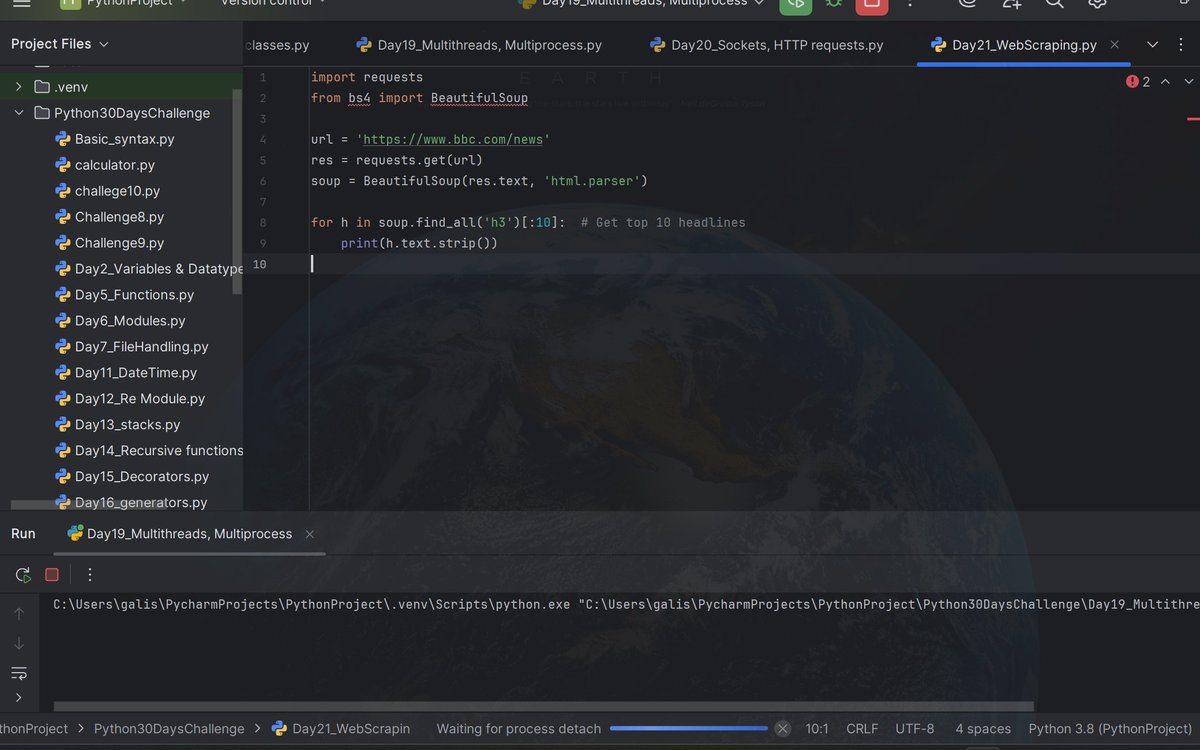The width and height of the screenshot is (1200, 750).
Task: Show the hidden editor tabs list chevron
Action: point(1152,45)
